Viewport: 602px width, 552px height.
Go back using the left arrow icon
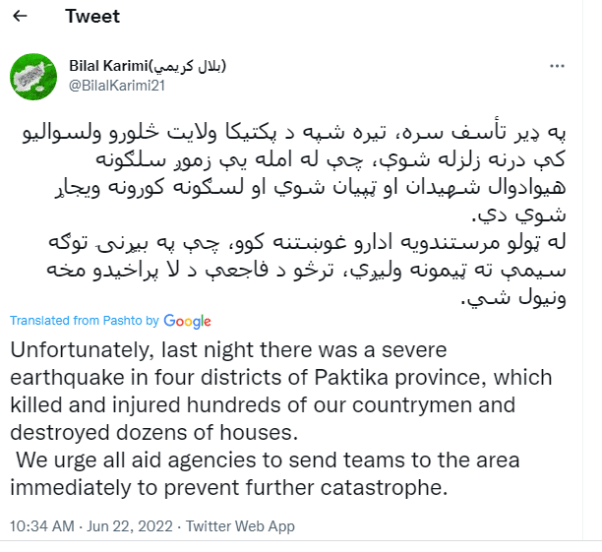(x=20, y=16)
